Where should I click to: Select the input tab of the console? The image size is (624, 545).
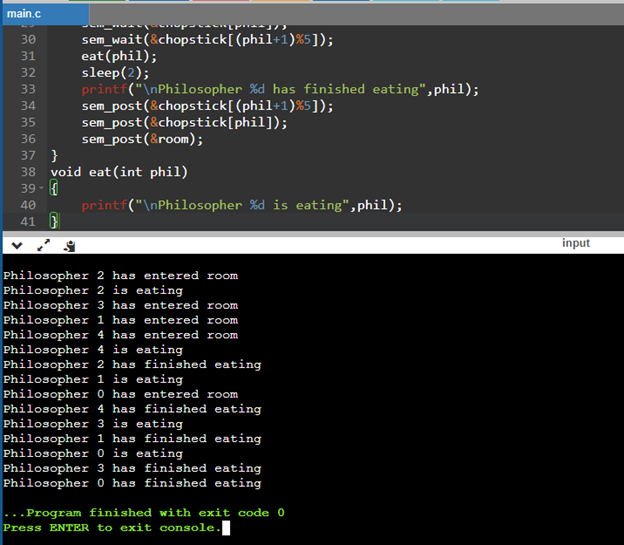pos(575,243)
